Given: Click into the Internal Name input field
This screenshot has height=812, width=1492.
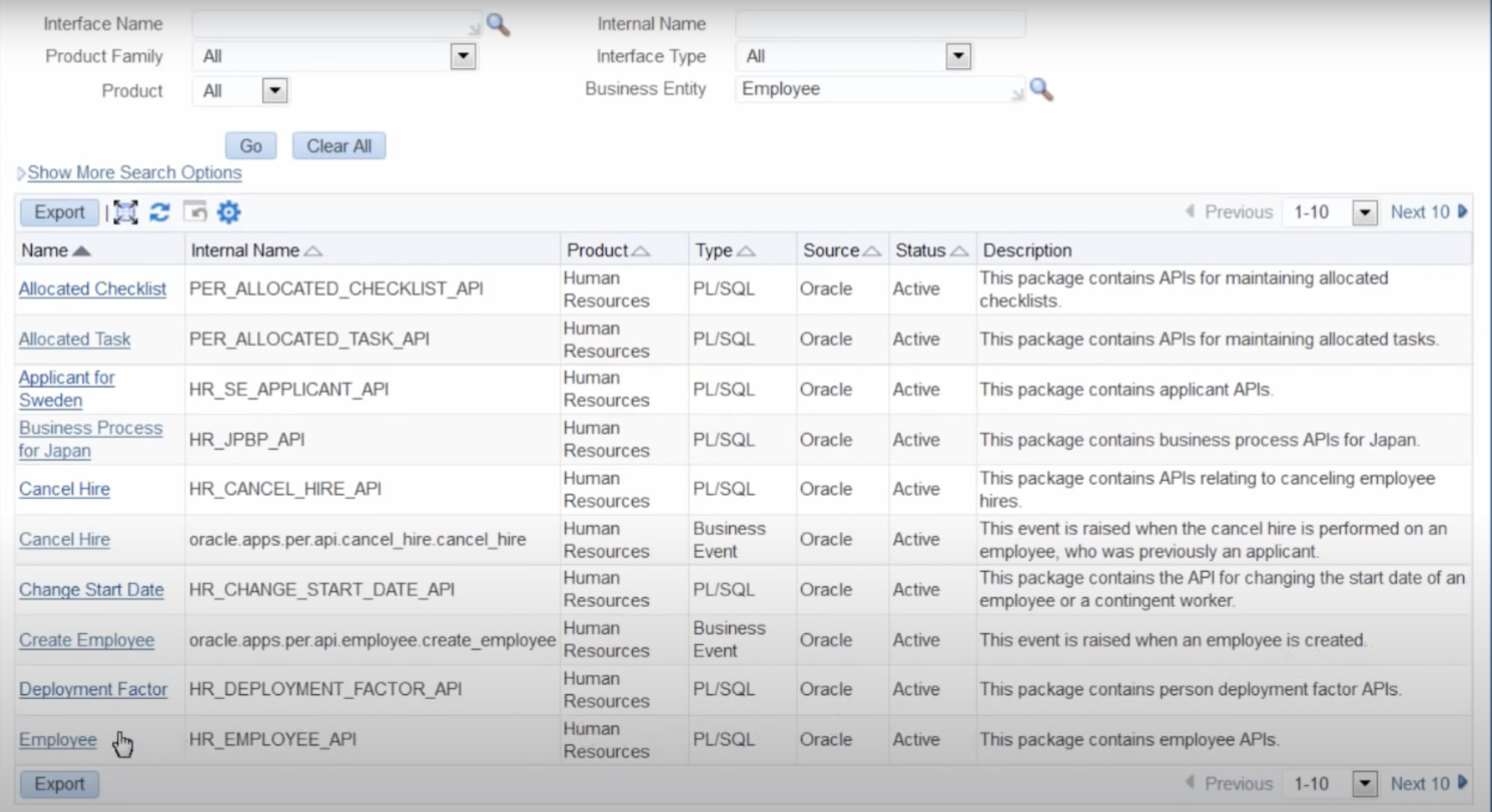Looking at the screenshot, I should (880, 24).
